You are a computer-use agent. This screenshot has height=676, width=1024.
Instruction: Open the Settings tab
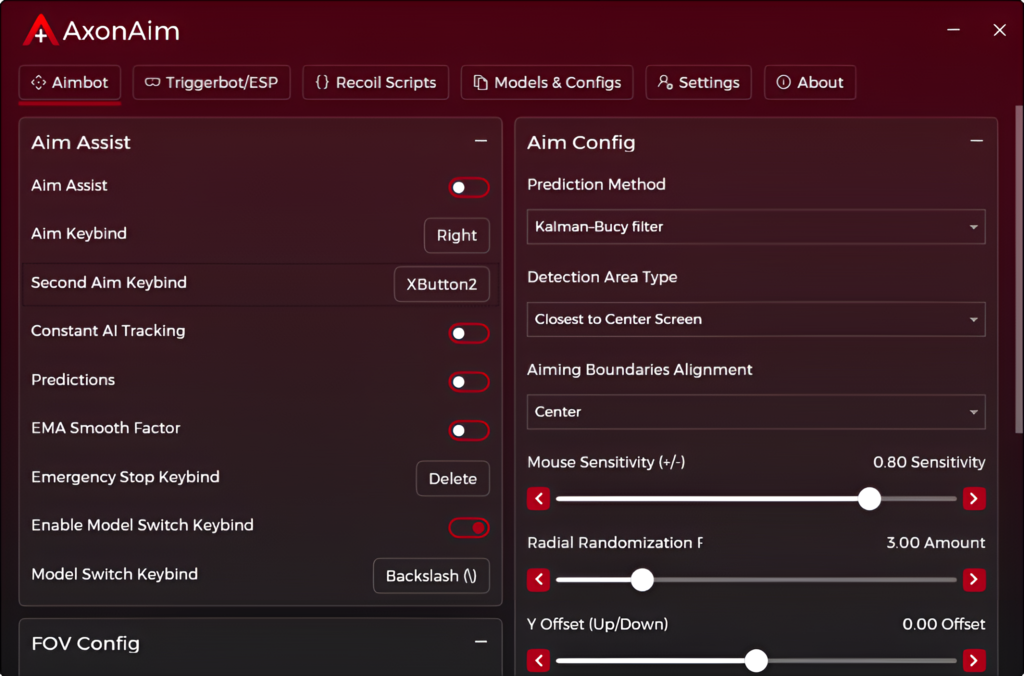pyautogui.click(x=699, y=82)
